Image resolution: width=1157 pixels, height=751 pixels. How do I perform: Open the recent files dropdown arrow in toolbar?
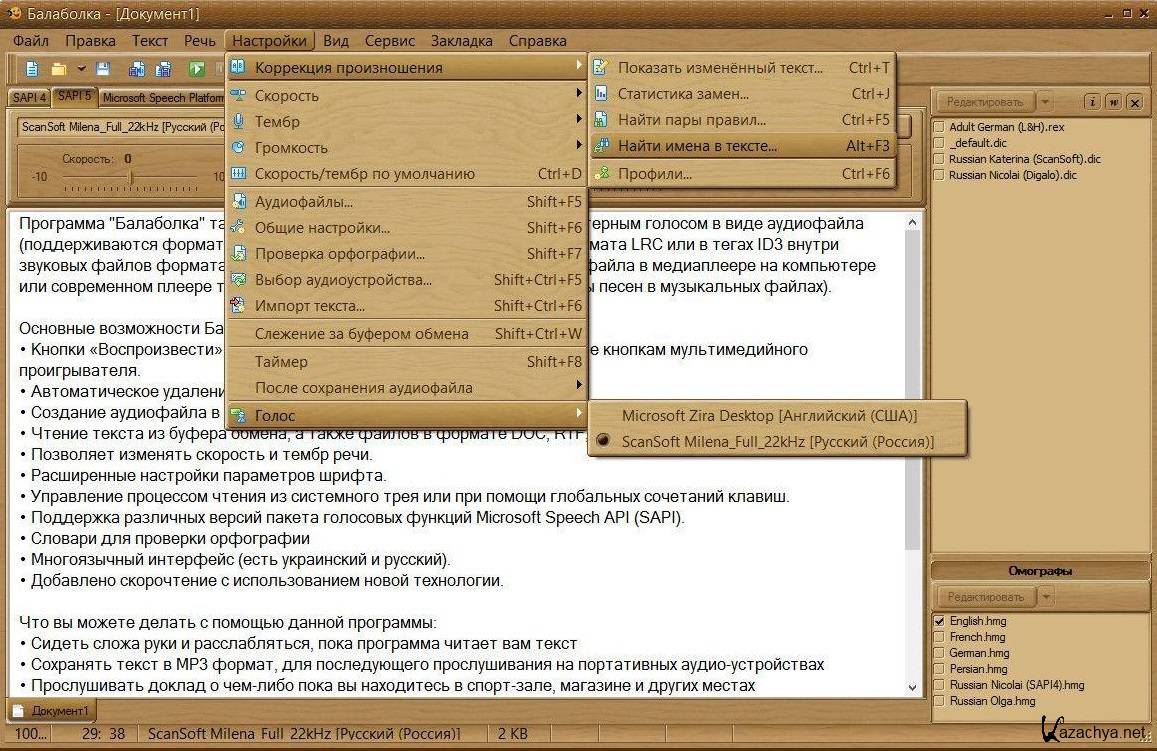[80, 69]
